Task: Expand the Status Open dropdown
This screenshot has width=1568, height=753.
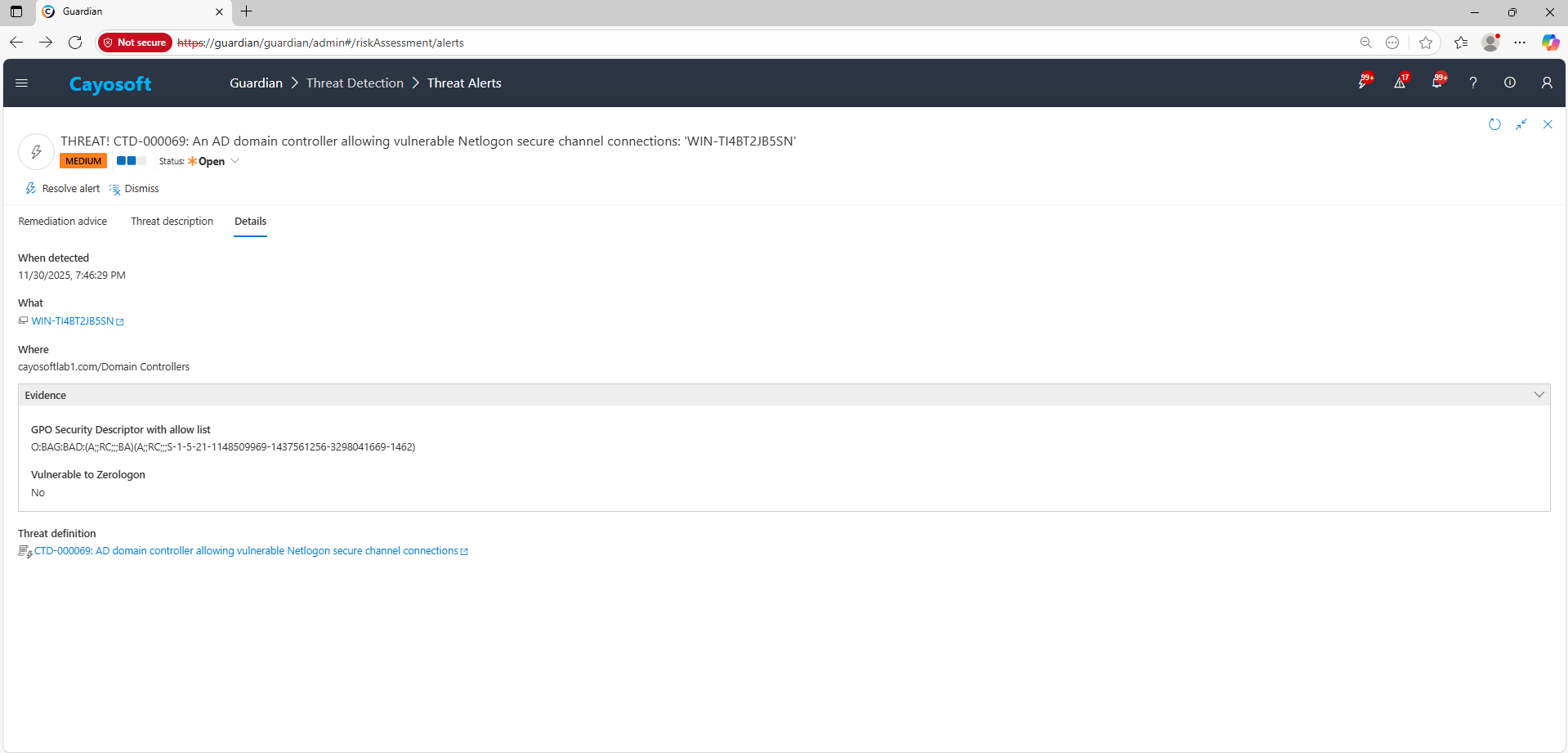Action: pos(235,161)
